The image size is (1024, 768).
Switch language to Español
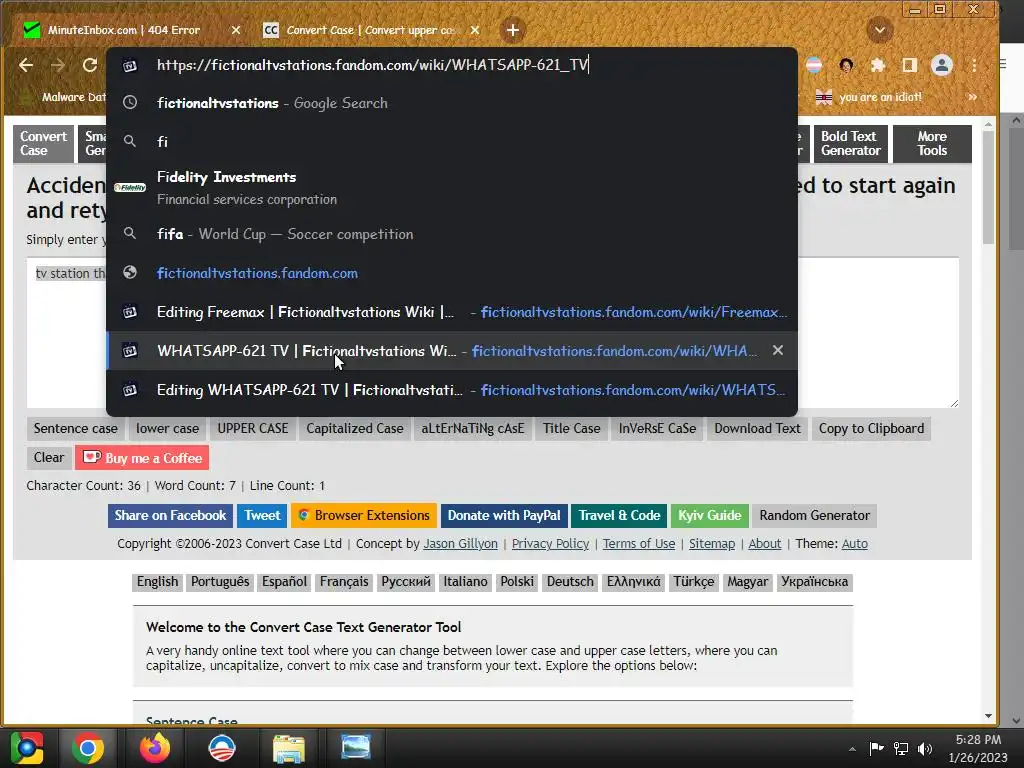(x=284, y=582)
